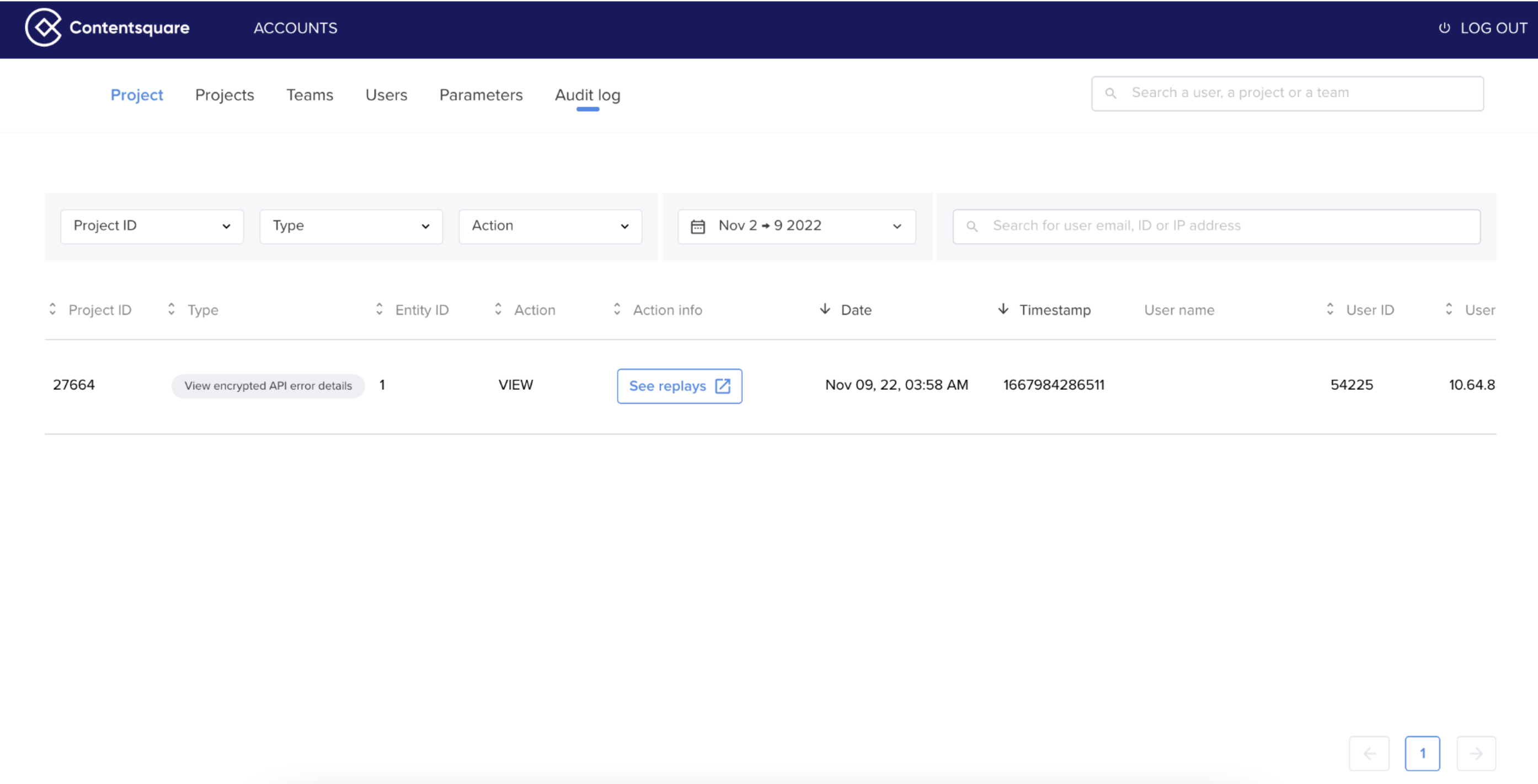Click the descending sort arrow on Date column
The image size is (1538, 784).
pyautogui.click(x=825, y=309)
